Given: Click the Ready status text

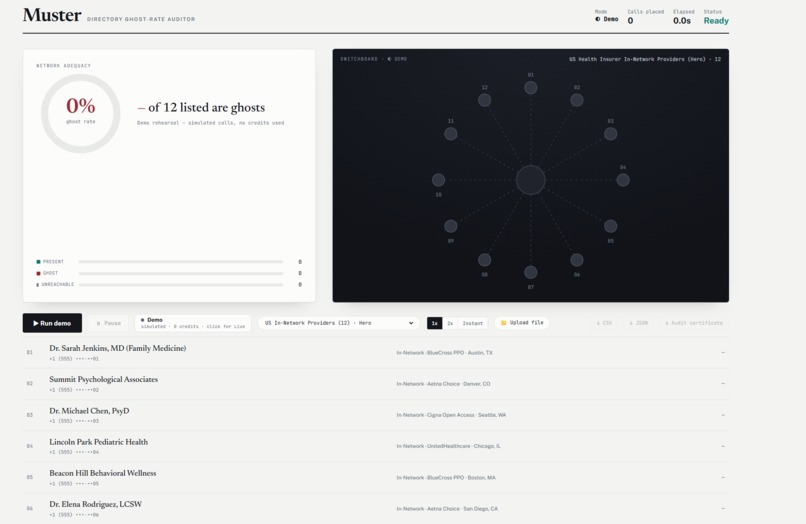Looking at the screenshot, I should click(x=716, y=21).
